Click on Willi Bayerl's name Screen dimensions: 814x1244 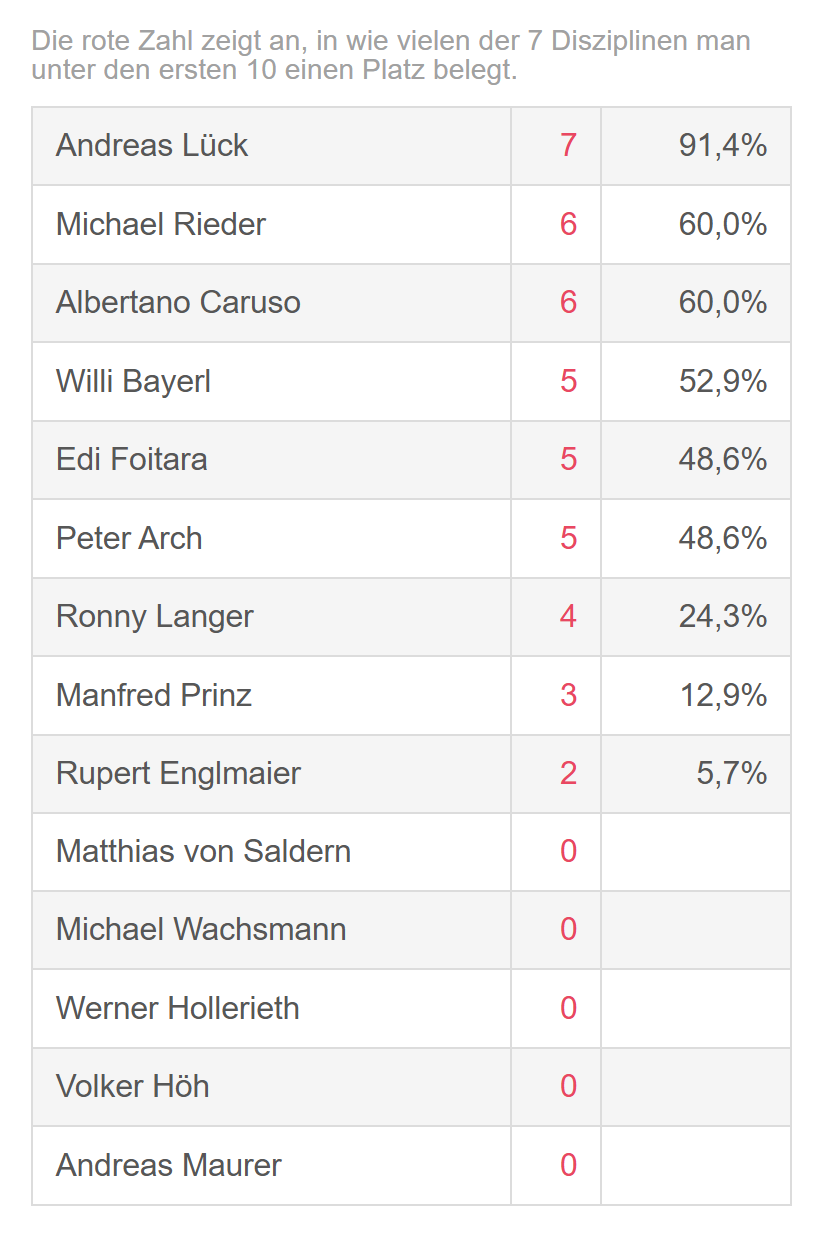(133, 381)
